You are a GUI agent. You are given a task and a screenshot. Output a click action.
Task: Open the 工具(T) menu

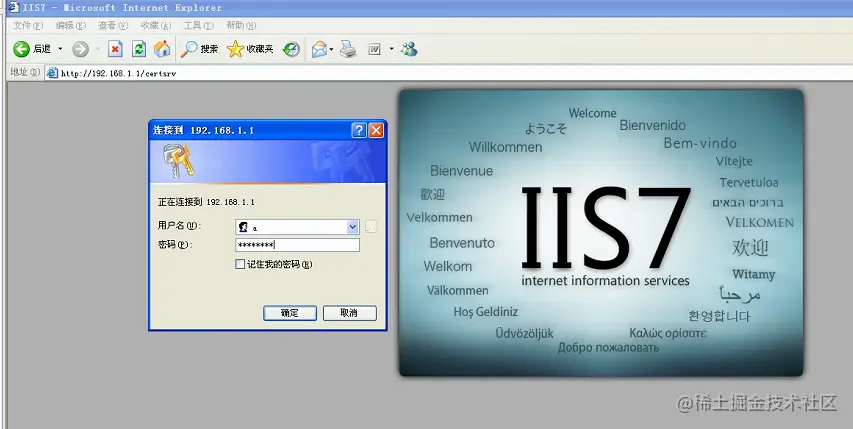pos(199,26)
